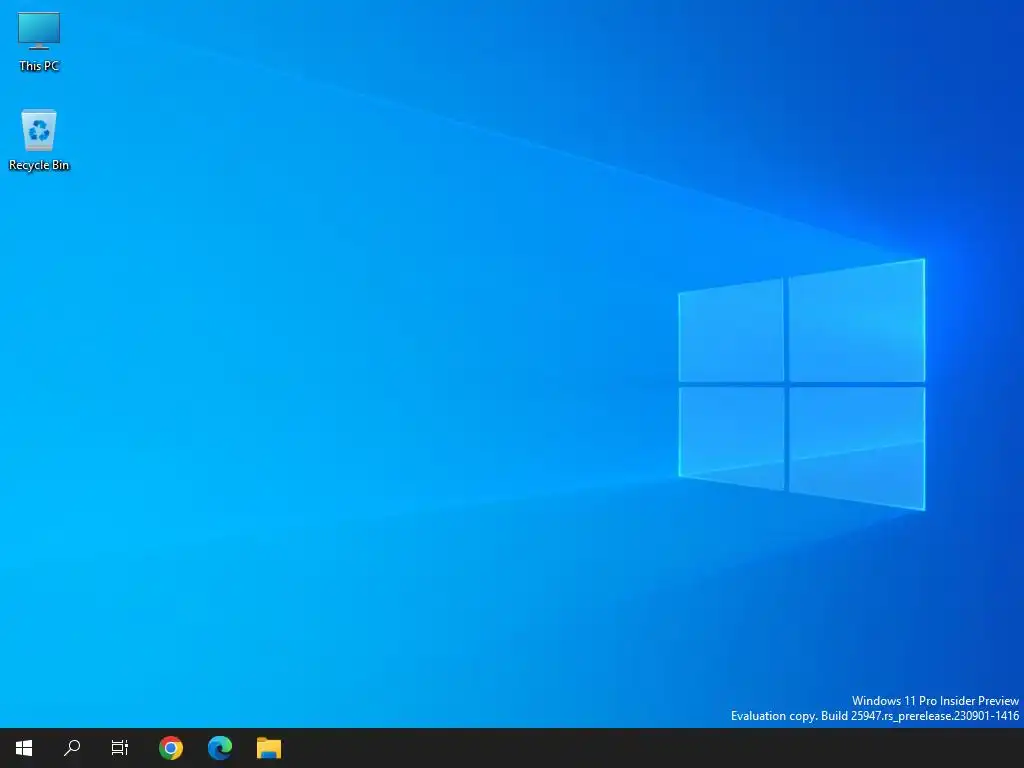Open File Explorer from taskbar
This screenshot has height=768, width=1024.
269,748
